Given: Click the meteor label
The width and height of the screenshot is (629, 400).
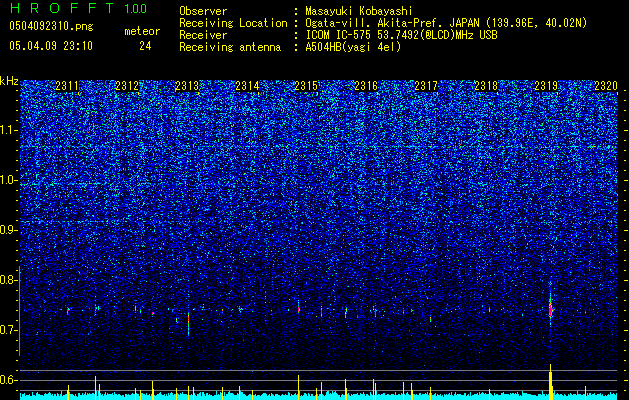Looking at the screenshot, I should click(x=142, y=31).
